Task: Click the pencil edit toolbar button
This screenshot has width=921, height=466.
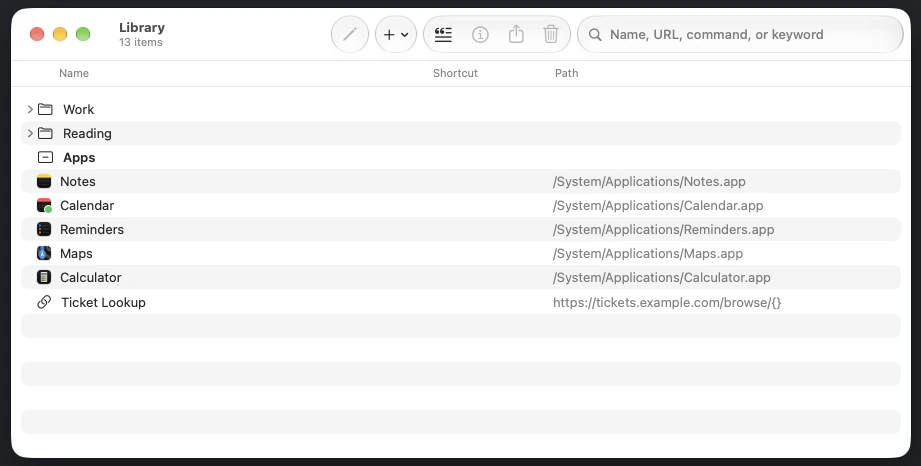Action: point(350,34)
